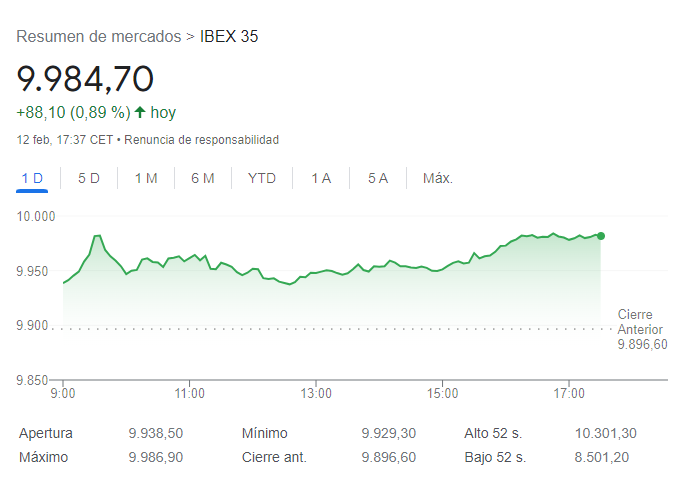Screen dimensions: 700x485
Task: Click the 13:00 time axis label
Action: pyautogui.click(x=316, y=393)
